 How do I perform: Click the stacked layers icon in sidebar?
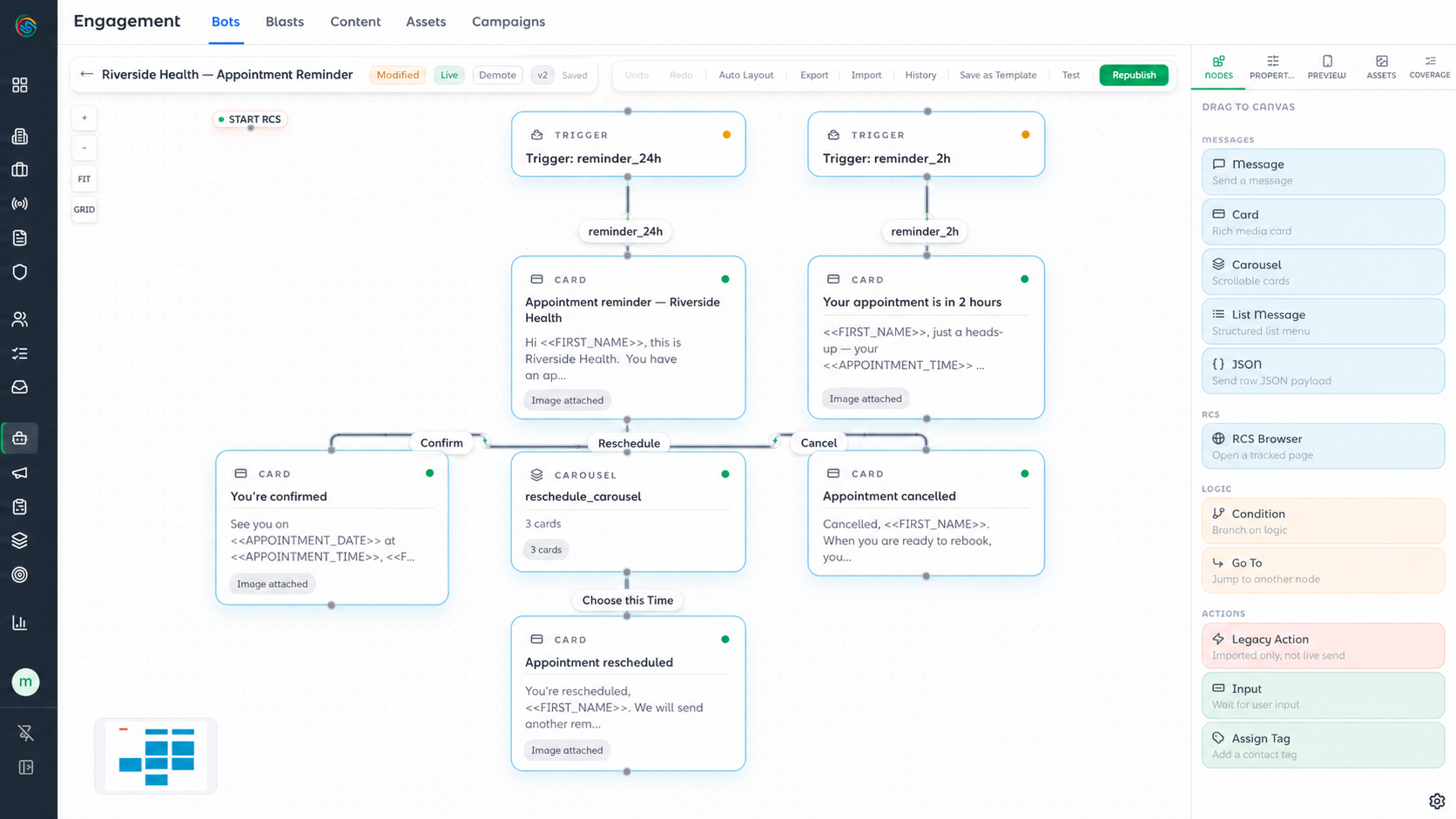coord(19,540)
